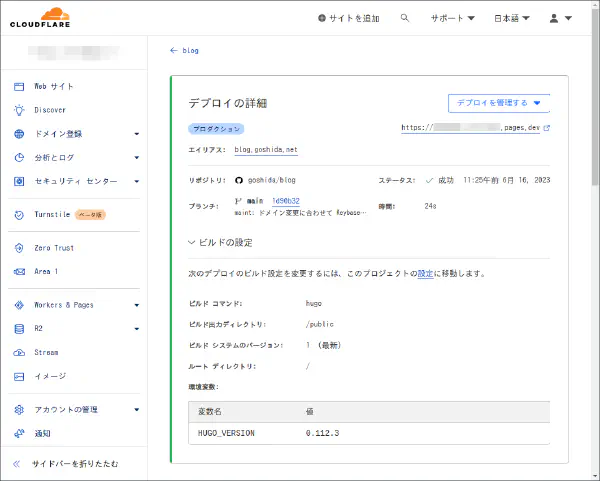Screen dimensions: 600x481
Task: Click サイドバーを折りたたむ
Action: pyautogui.click(x=75, y=464)
